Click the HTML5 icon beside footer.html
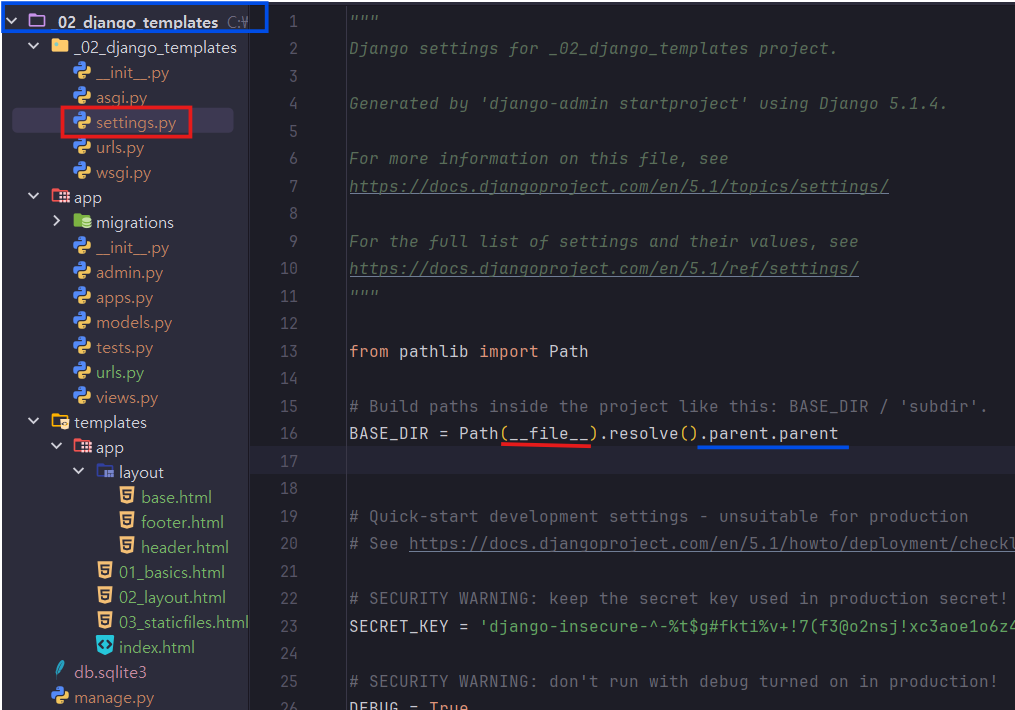 click(127, 521)
